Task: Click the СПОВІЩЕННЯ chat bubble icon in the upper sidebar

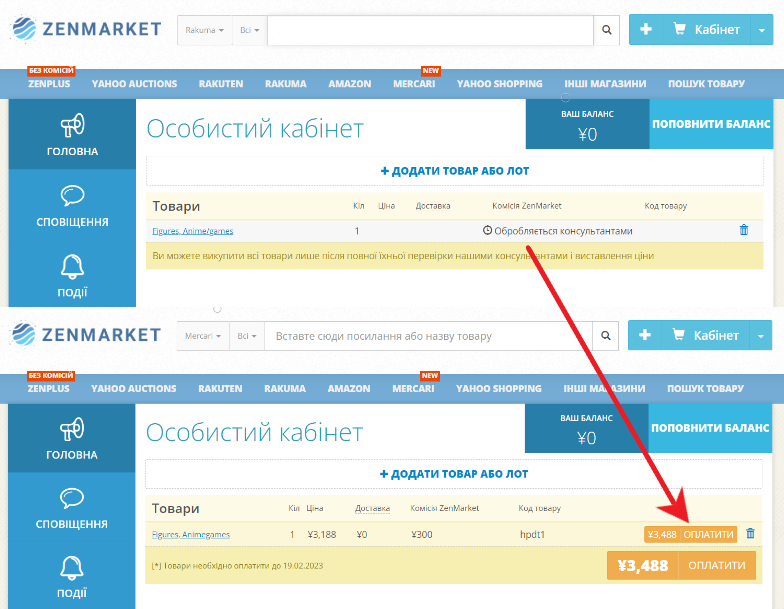Action: tap(72, 196)
